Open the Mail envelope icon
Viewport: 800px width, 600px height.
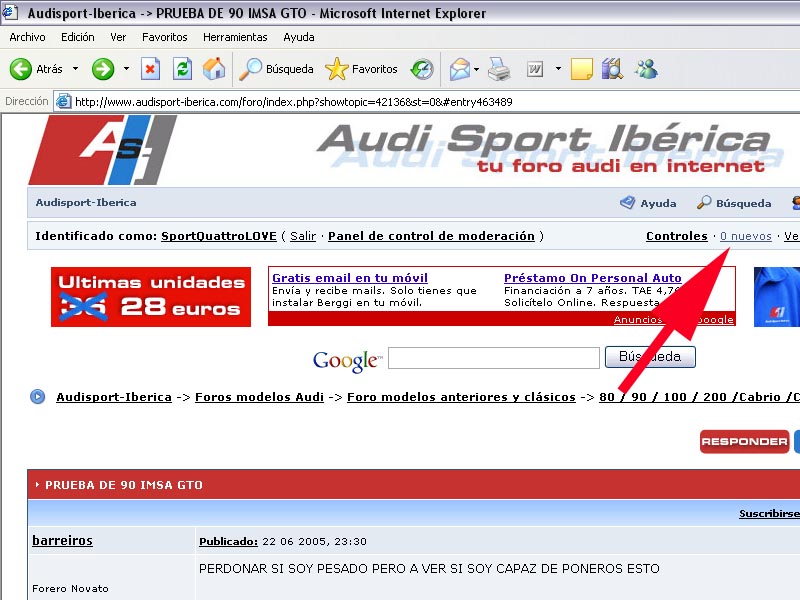point(460,69)
